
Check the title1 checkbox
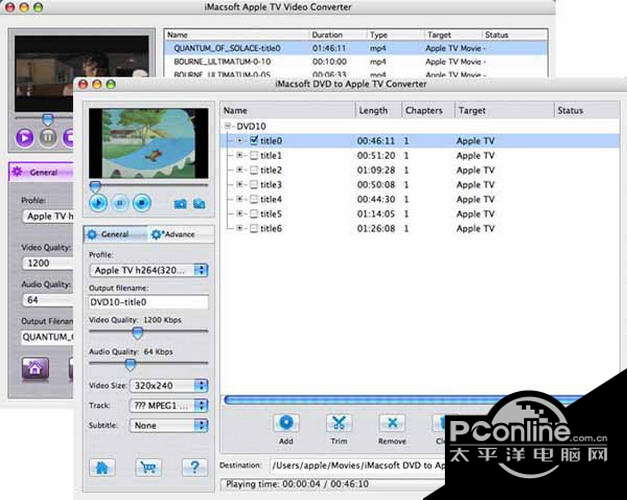tap(254, 155)
